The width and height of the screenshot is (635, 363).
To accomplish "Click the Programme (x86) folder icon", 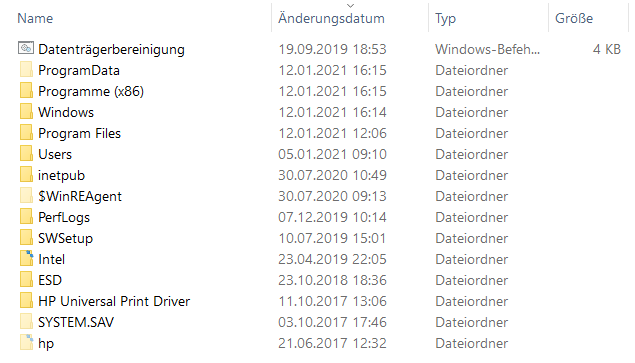I will pyautogui.click(x=26, y=91).
